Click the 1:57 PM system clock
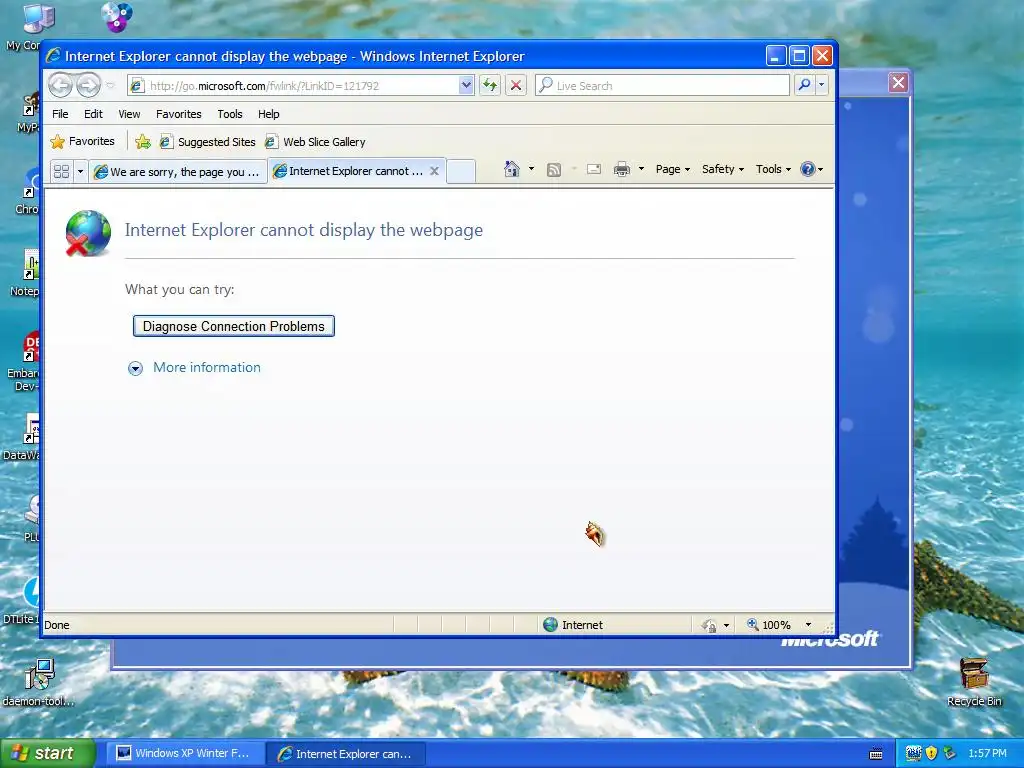The width and height of the screenshot is (1024, 768). pyautogui.click(x=987, y=753)
